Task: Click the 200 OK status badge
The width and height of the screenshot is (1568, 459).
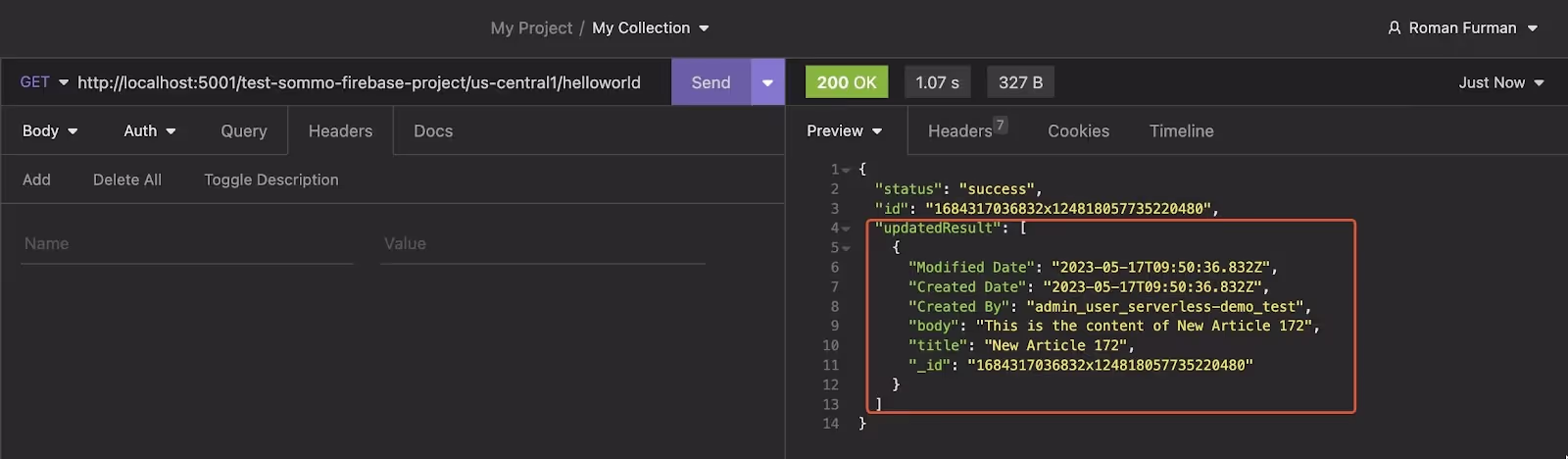Action: [x=847, y=82]
